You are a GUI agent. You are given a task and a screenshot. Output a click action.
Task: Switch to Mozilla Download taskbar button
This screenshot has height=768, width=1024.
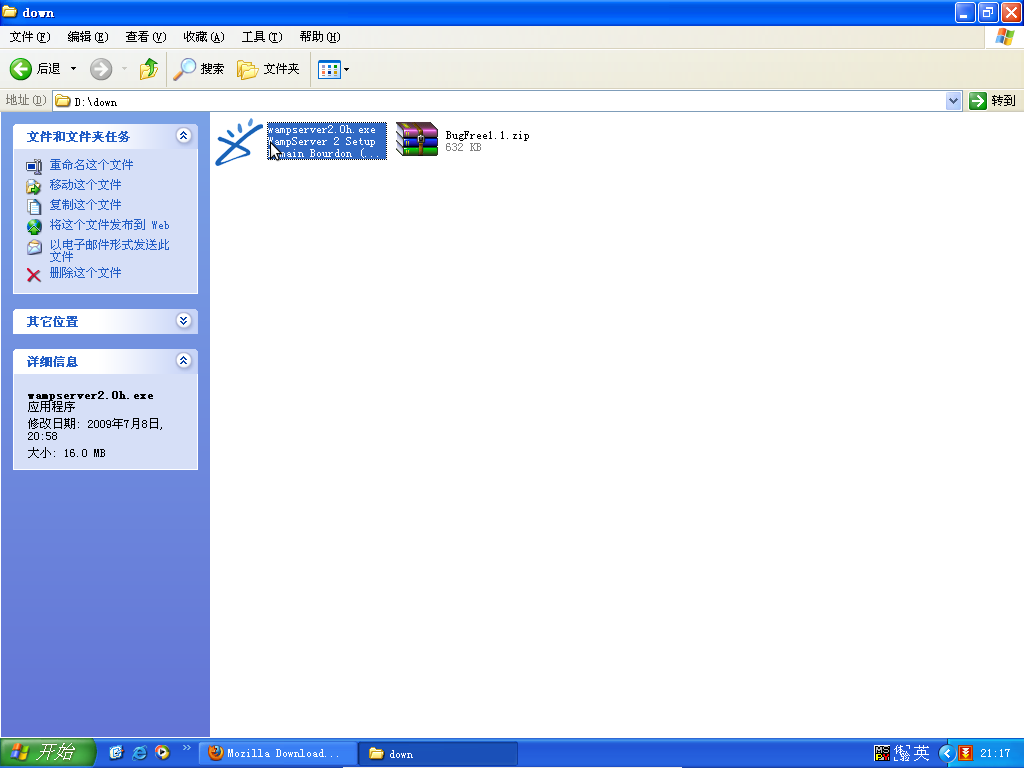pyautogui.click(x=279, y=754)
